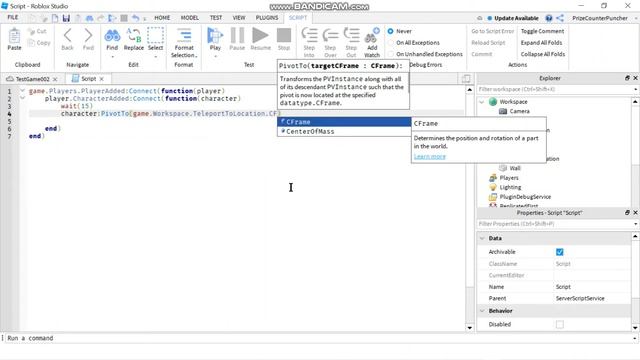640x360 pixels.
Task: Click the blue help question mark icon
Action: (549, 18)
